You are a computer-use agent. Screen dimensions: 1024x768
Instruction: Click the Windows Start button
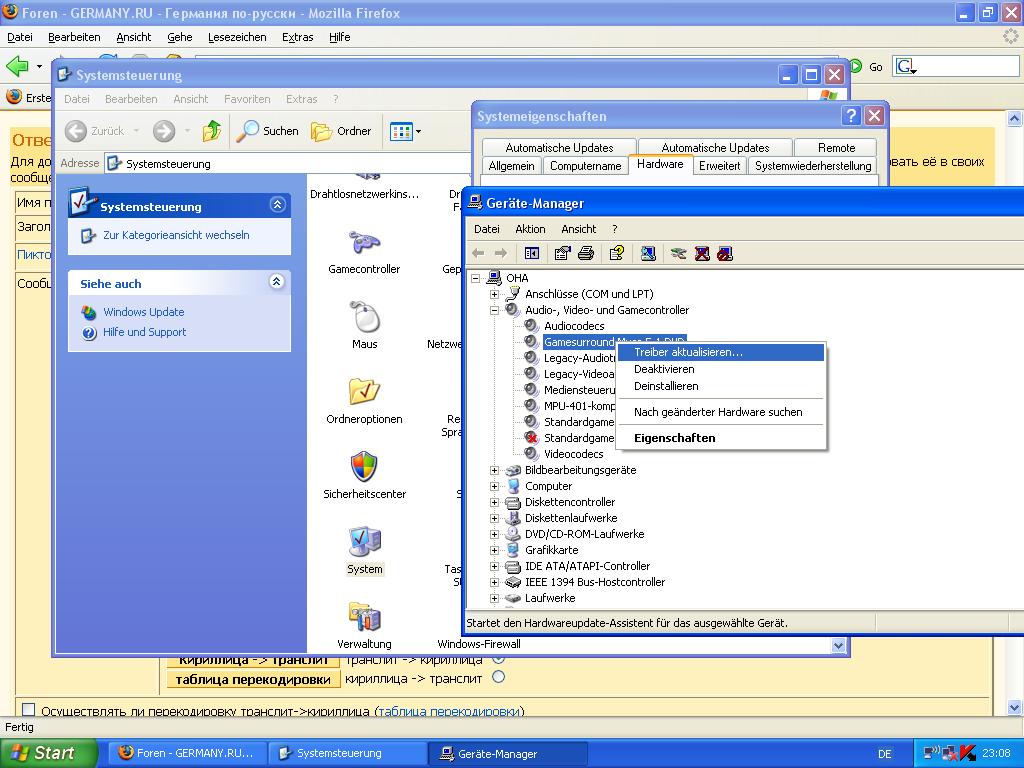coord(48,753)
